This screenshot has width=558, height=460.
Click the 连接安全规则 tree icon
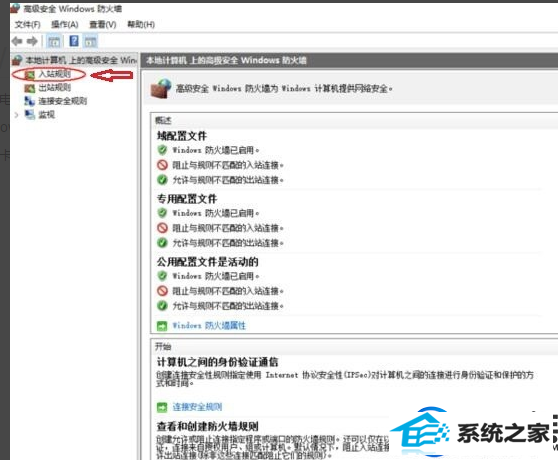pos(30,101)
